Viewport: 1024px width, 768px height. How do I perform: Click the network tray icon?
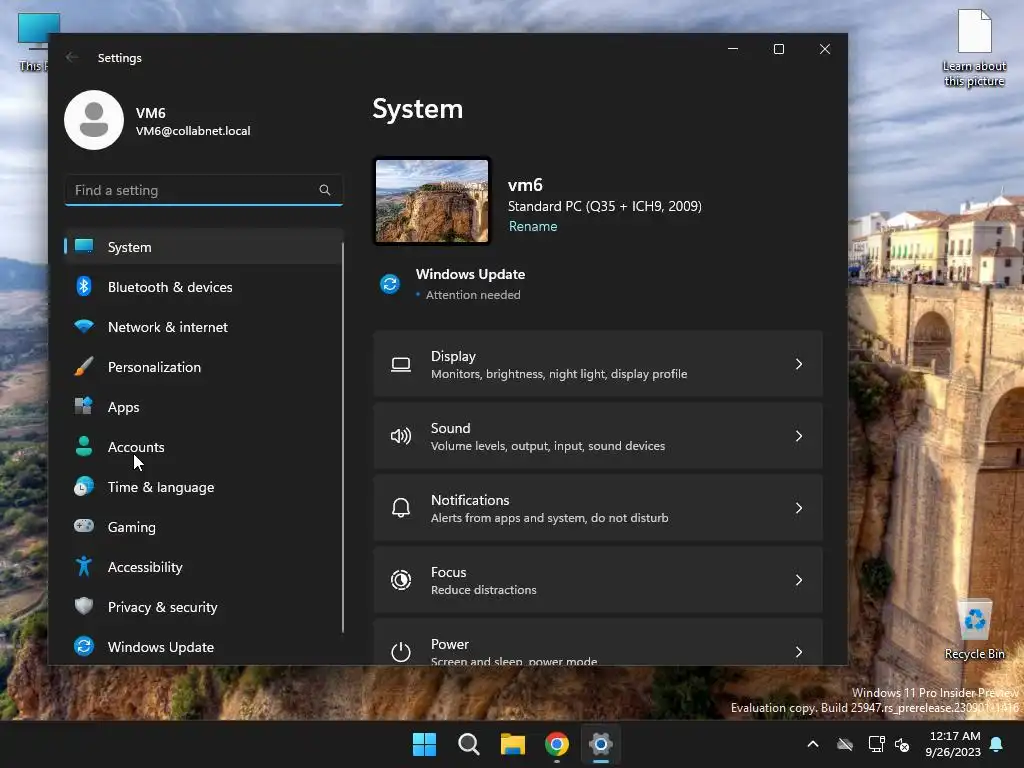[x=876, y=744]
